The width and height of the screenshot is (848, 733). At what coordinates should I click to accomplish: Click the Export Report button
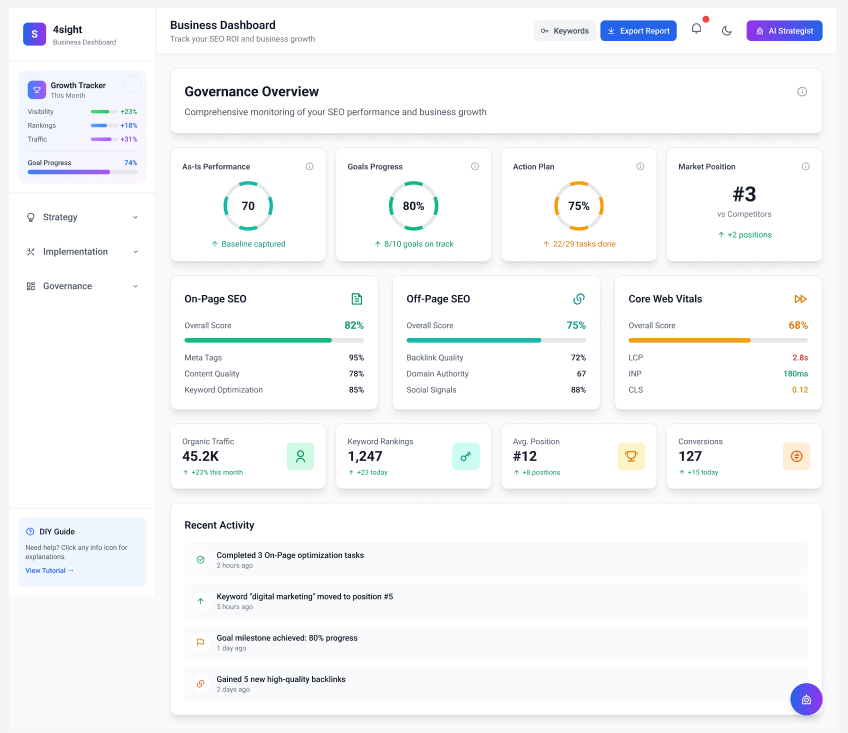tap(638, 31)
